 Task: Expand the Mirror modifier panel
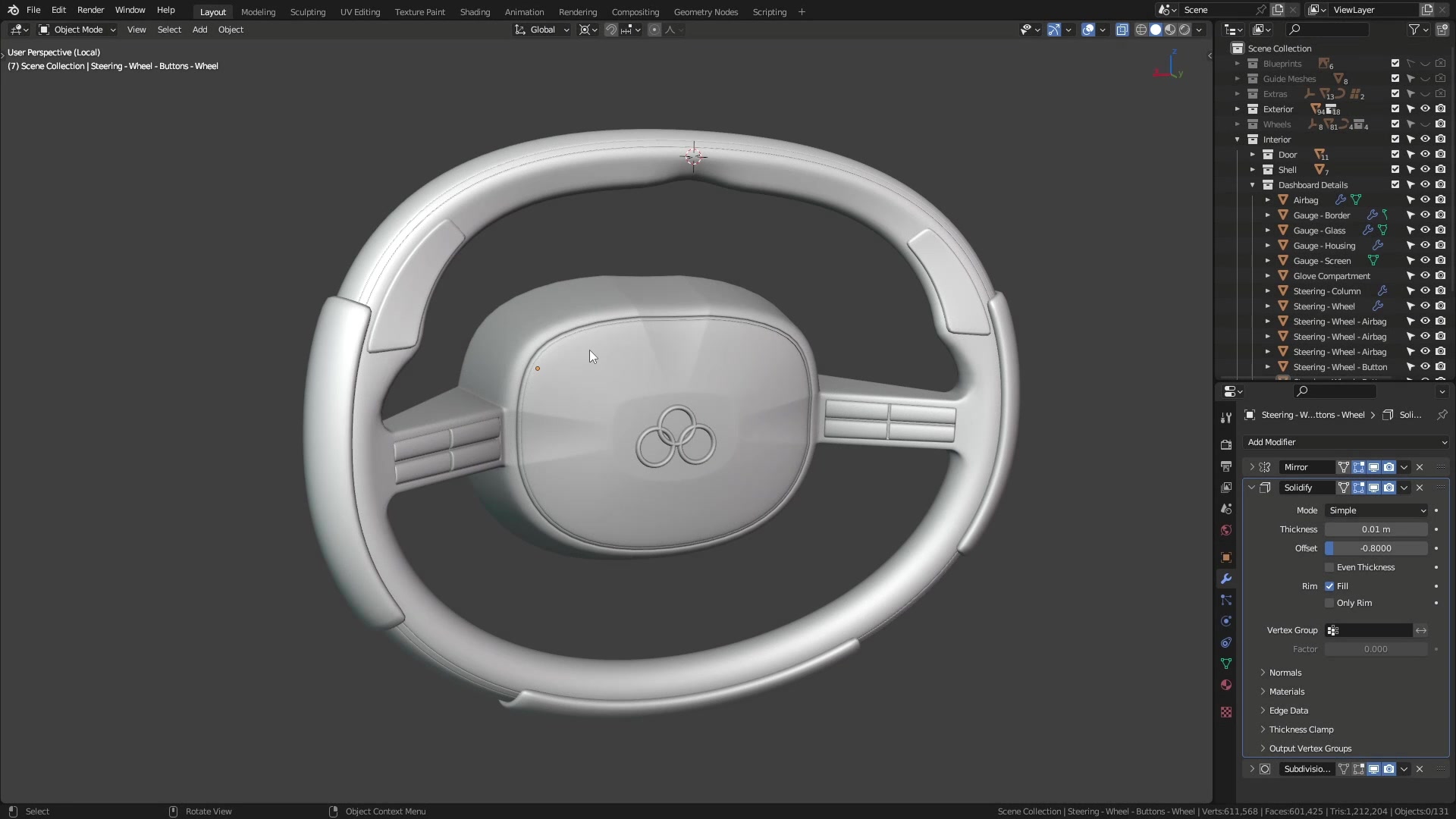(1252, 467)
